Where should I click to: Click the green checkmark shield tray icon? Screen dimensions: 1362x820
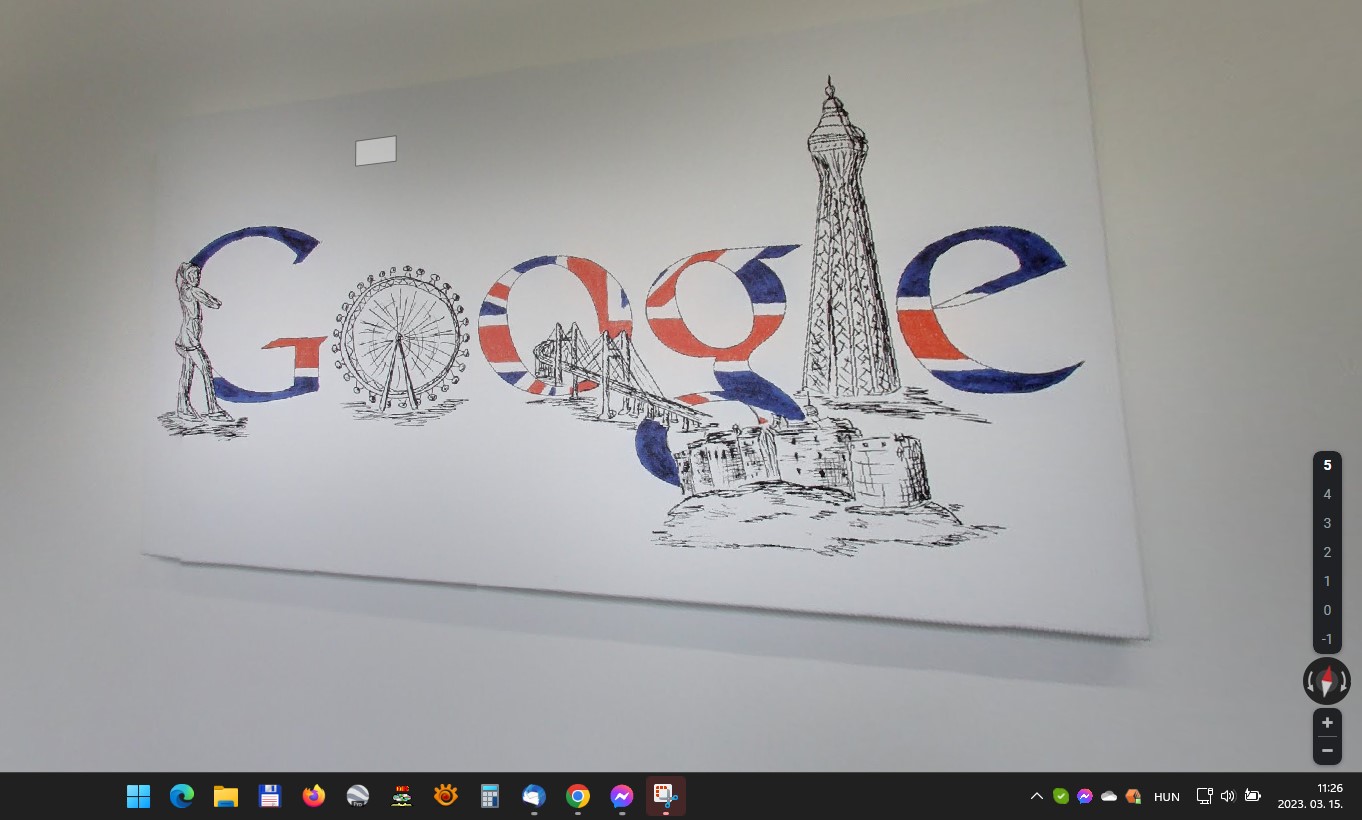click(x=1061, y=796)
